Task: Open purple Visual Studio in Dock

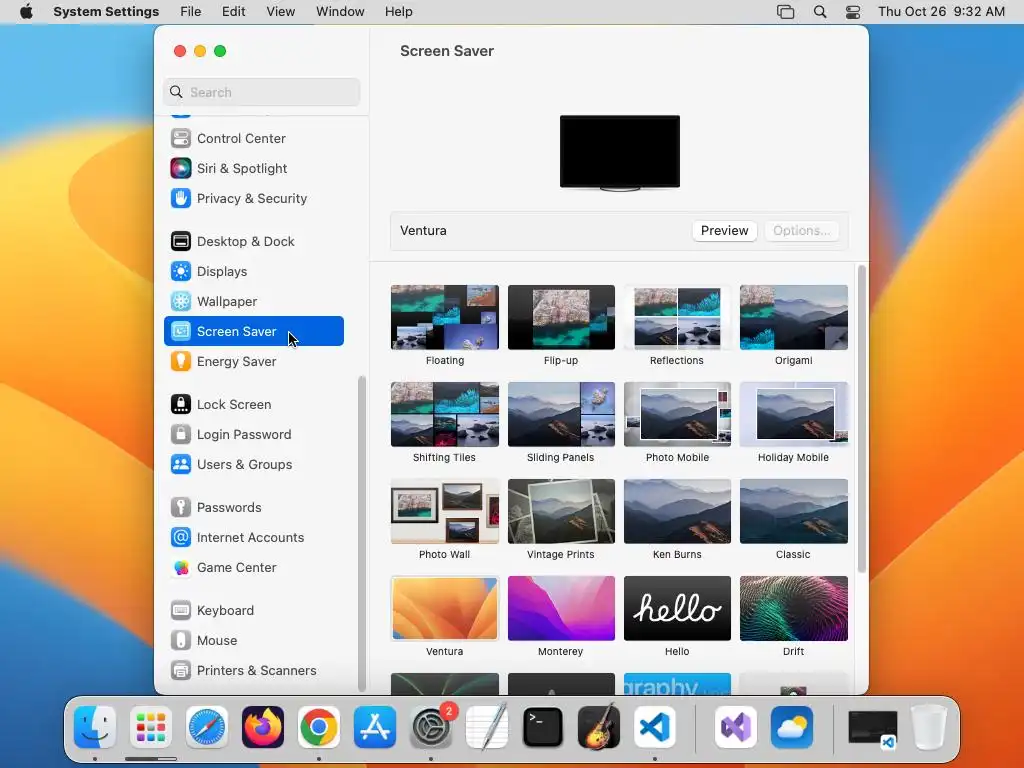Action: point(736,728)
